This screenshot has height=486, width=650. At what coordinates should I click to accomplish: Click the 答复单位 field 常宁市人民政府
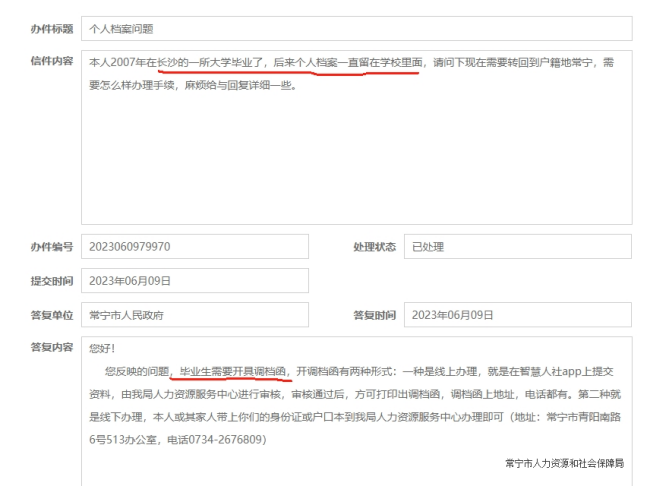pyautogui.click(x=195, y=315)
